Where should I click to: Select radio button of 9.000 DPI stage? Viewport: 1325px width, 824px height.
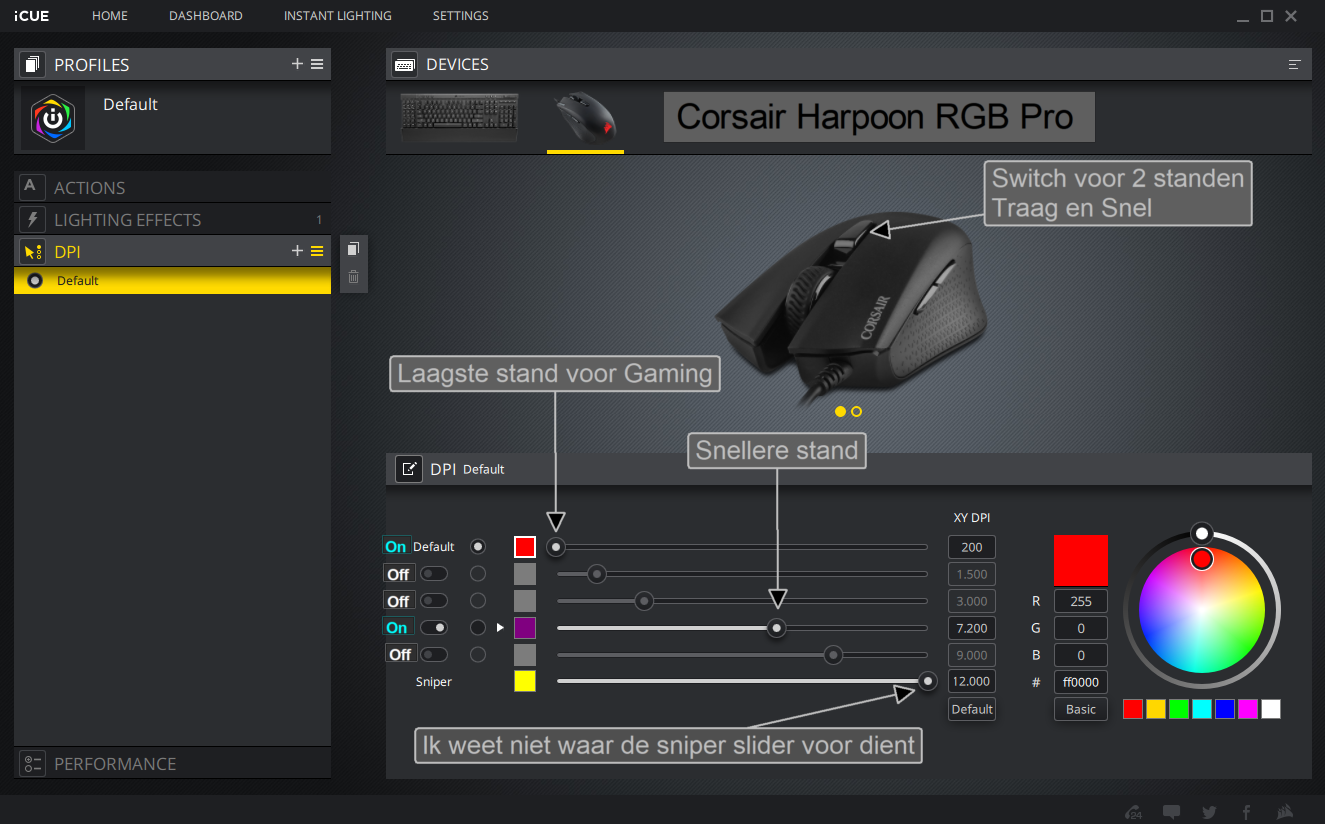(x=478, y=655)
